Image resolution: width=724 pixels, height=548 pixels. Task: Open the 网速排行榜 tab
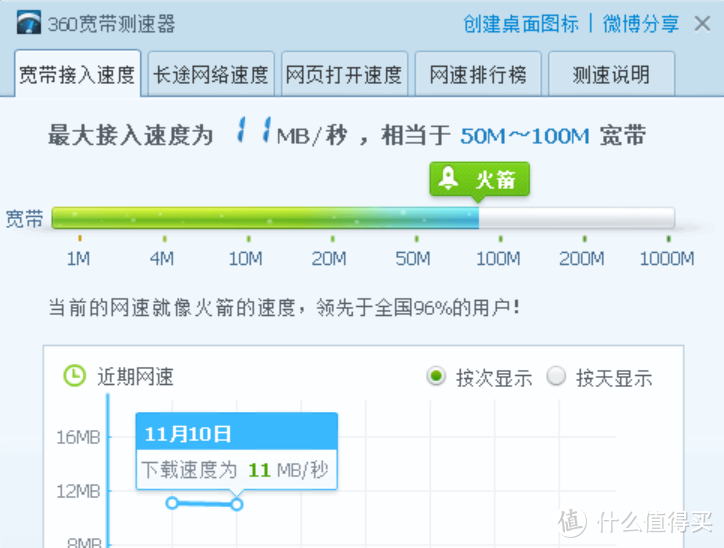coord(477,75)
